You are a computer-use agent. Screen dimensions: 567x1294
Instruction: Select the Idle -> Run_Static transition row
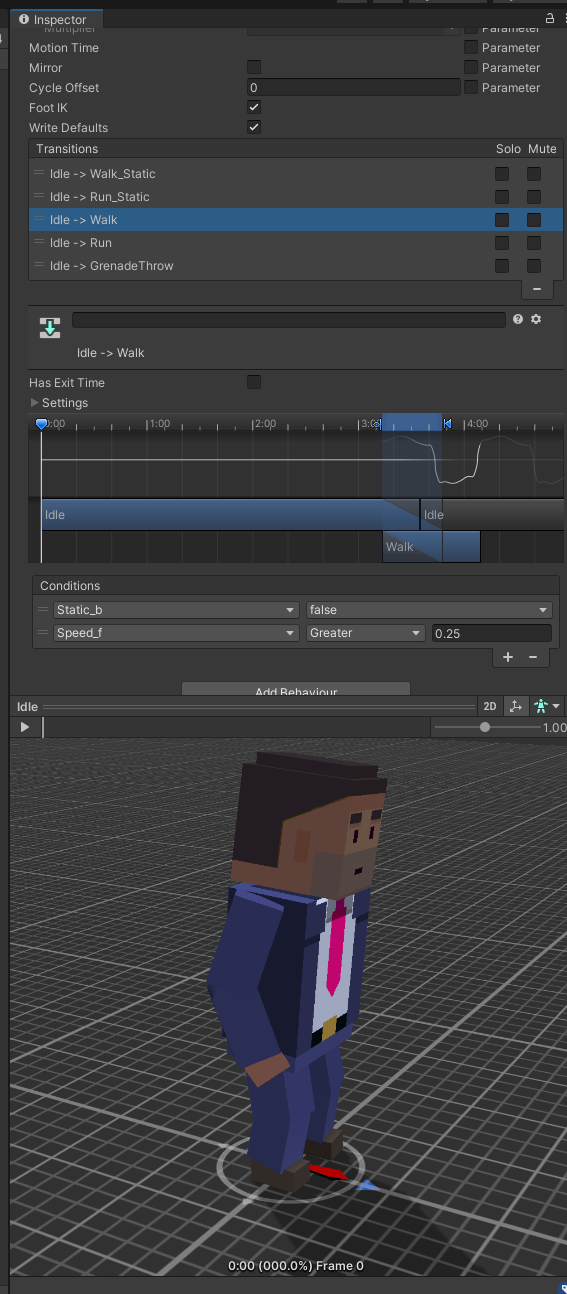[296, 196]
